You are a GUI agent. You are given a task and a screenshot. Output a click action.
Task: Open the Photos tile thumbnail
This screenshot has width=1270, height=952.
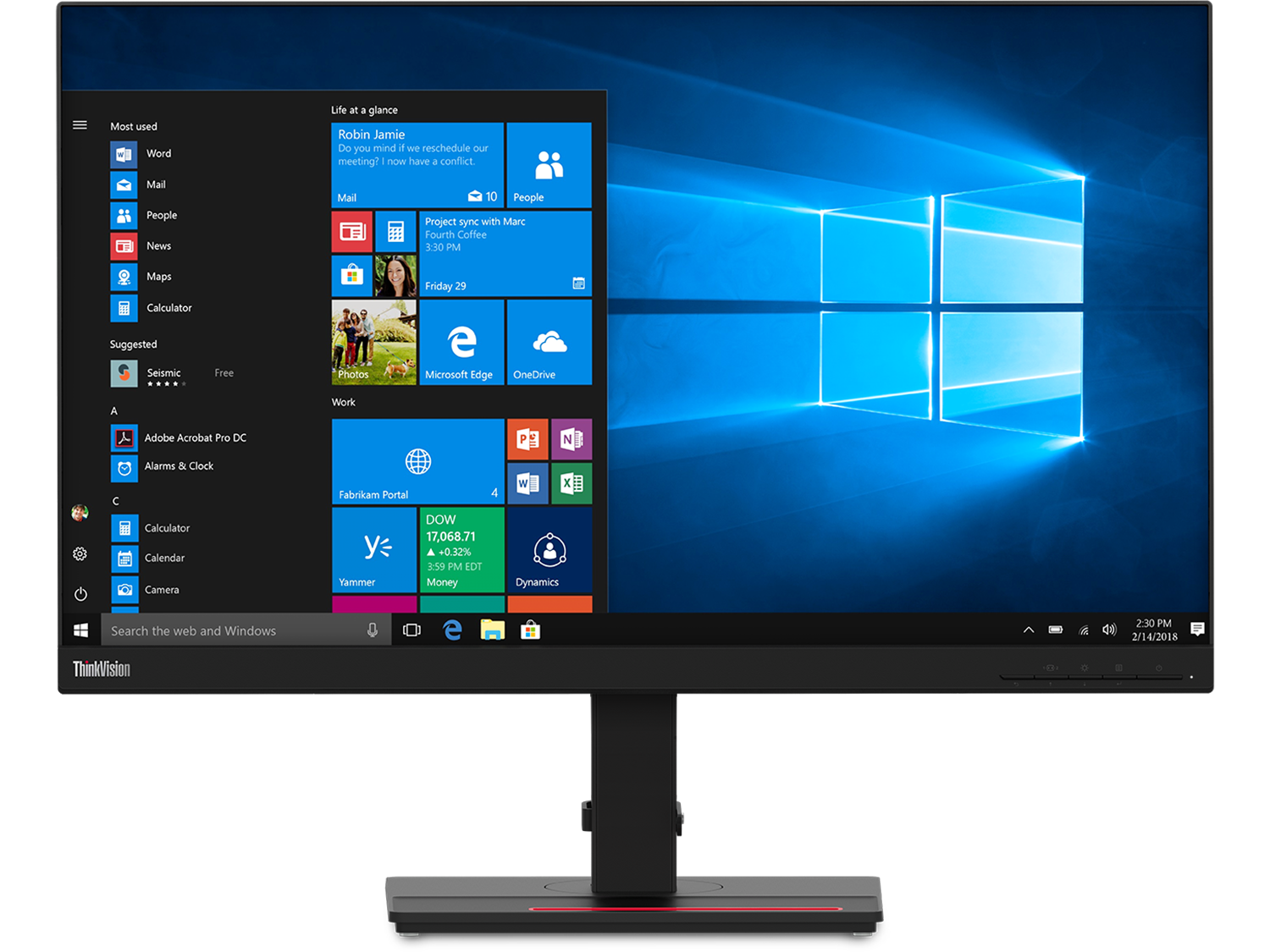pyautogui.click(x=374, y=343)
